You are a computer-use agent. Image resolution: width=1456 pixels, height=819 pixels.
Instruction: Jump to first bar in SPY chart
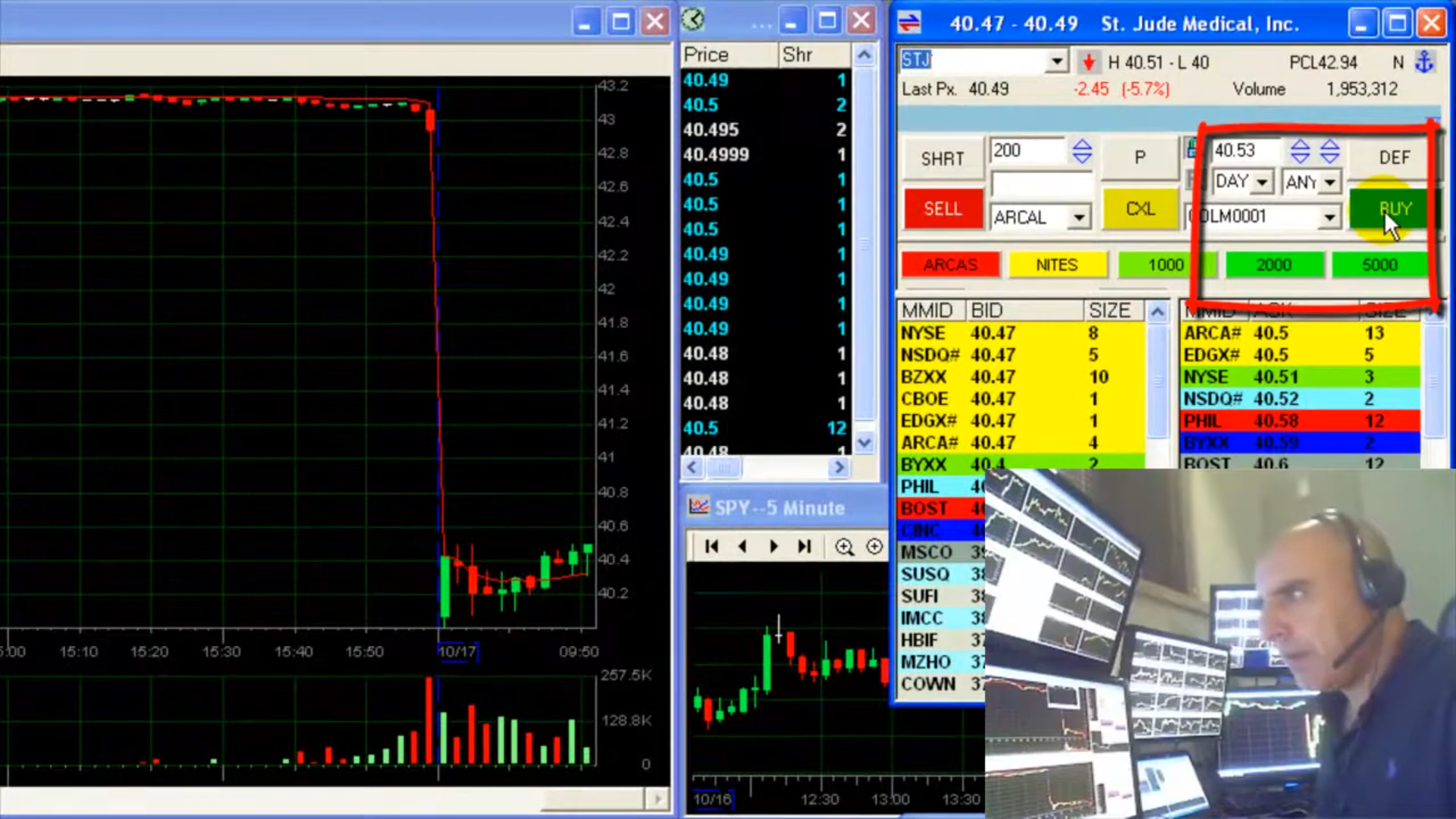(x=711, y=546)
